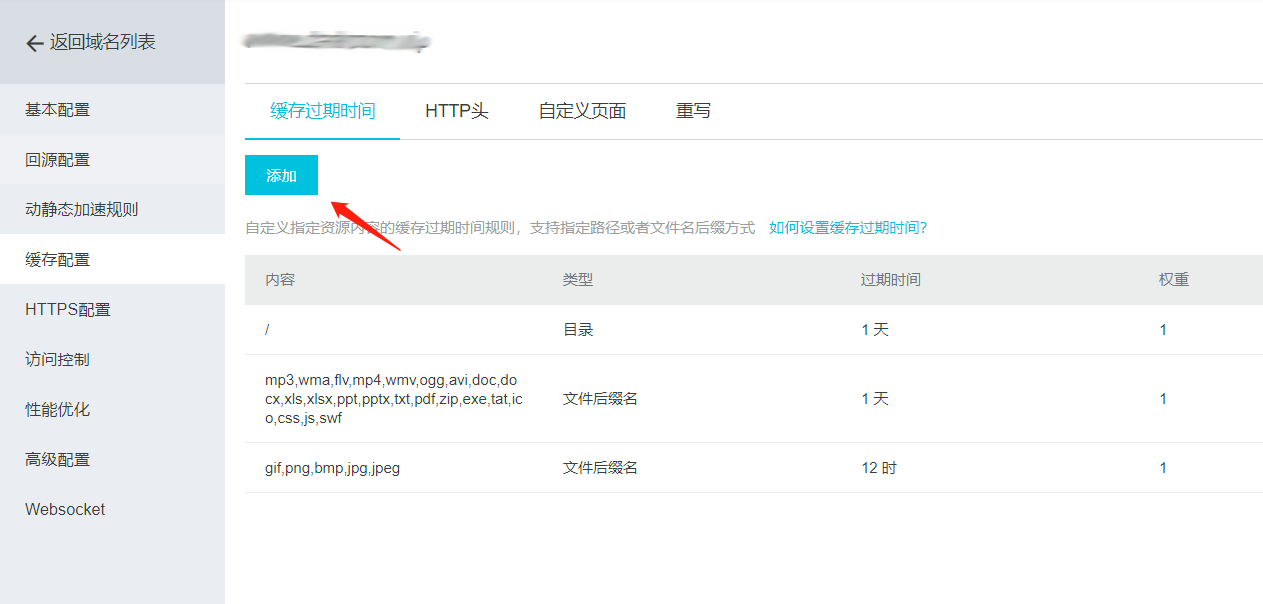Switch to the 缓存过期时间 tab
The height and width of the screenshot is (604, 1263).
pos(322,111)
